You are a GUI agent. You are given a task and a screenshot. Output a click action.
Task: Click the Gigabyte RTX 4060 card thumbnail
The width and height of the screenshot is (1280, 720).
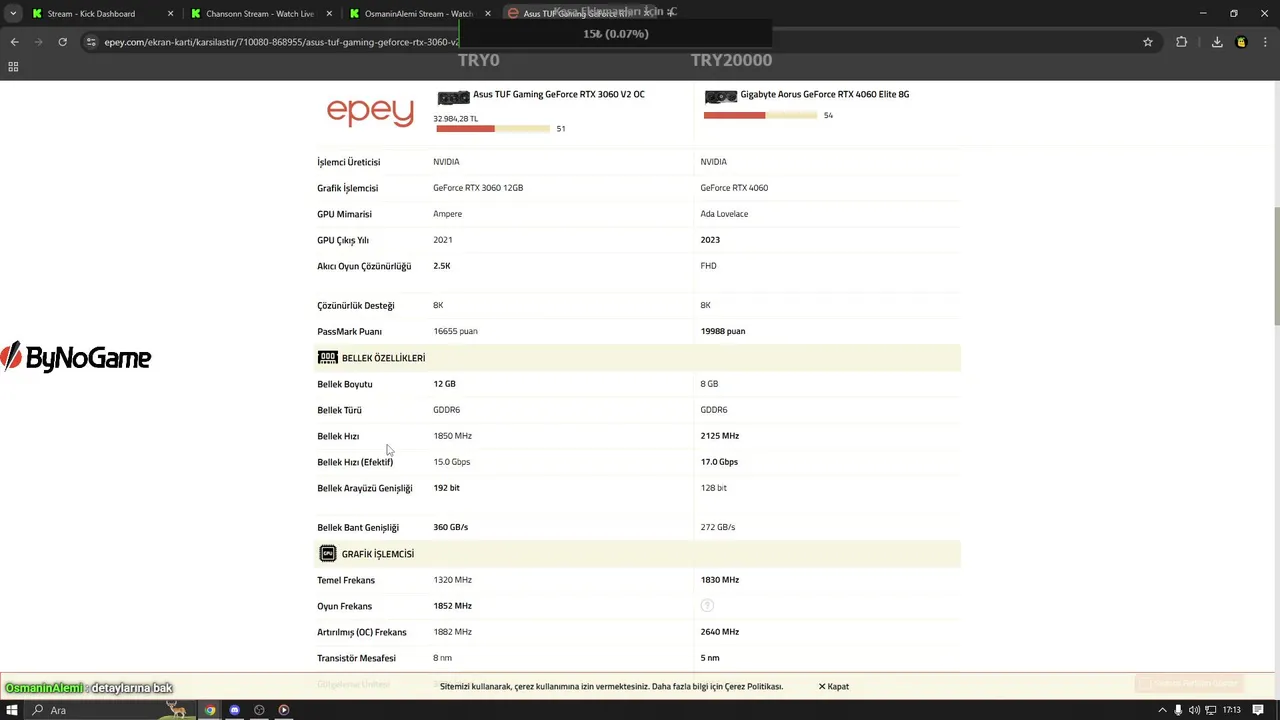721,97
